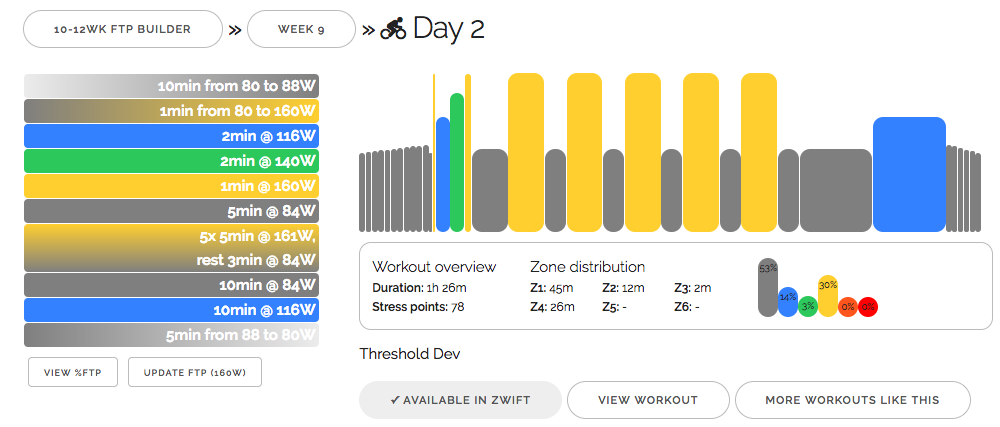Viewport: 1000px width, 427px height.
Task: Go to Week 9 breadcrumb
Action: click(301, 29)
